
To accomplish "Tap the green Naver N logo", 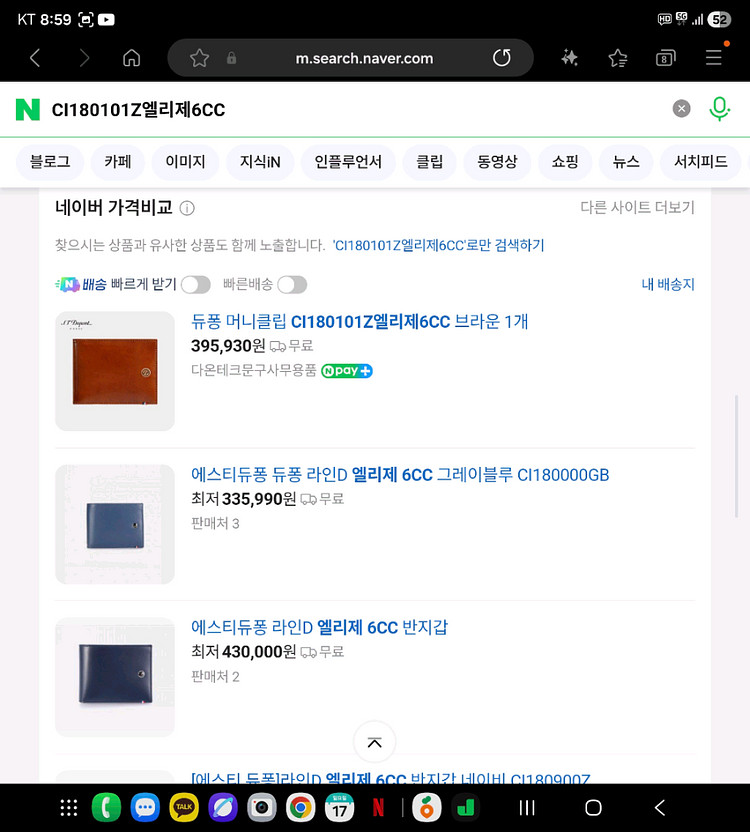I will [x=28, y=109].
